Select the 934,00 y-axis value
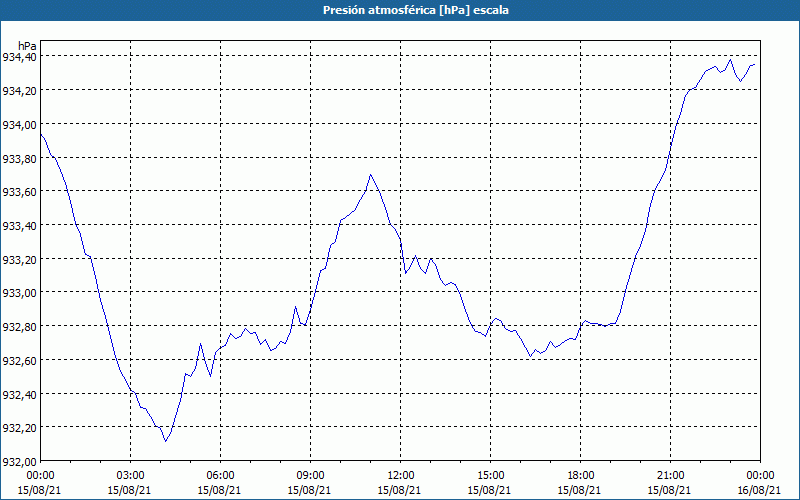This screenshot has width=800, height=500. pyautogui.click(x=19, y=124)
